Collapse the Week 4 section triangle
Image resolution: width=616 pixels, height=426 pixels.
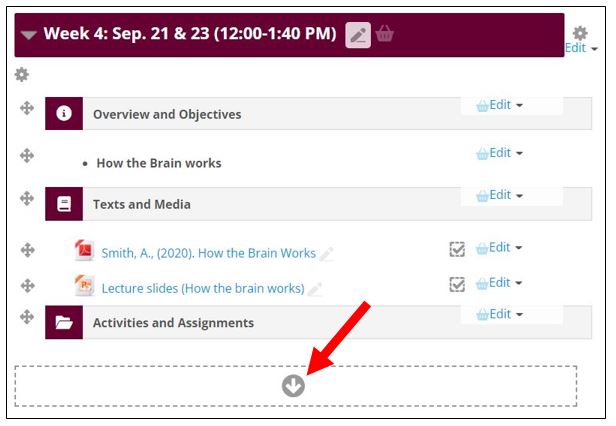click(x=29, y=35)
